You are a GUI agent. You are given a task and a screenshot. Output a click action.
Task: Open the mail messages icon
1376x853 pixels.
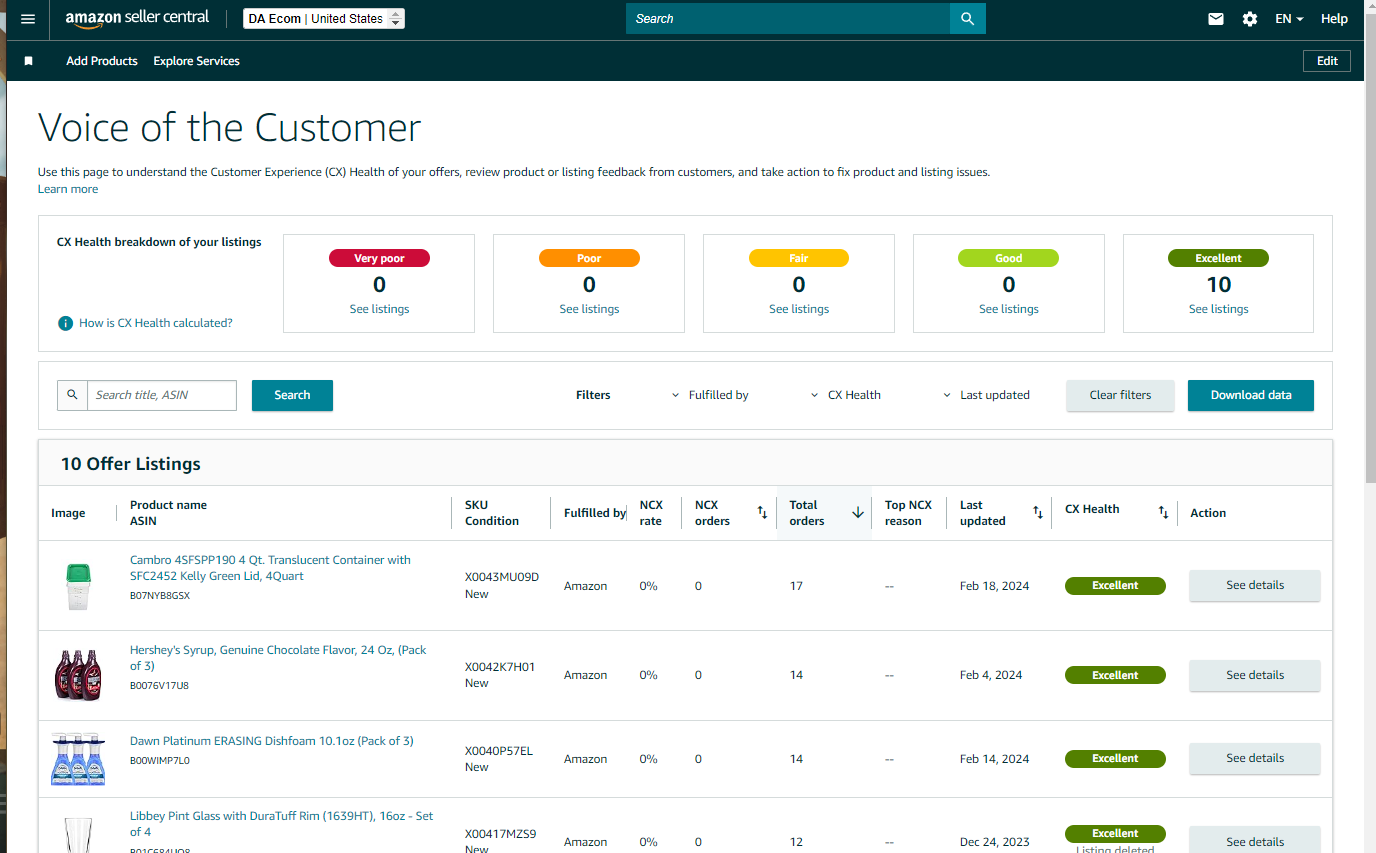(1216, 19)
